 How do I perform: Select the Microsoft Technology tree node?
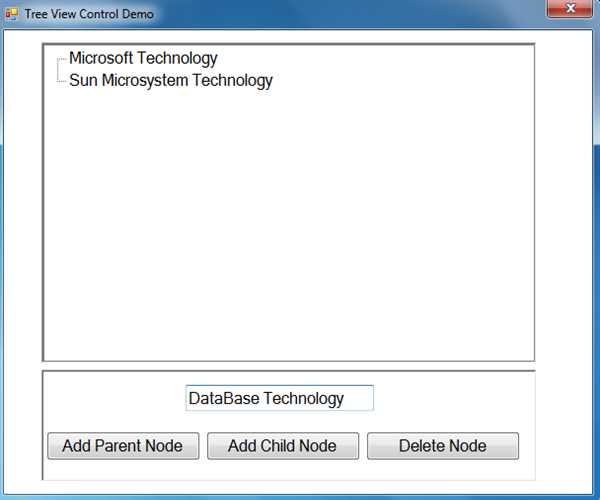click(x=143, y=58)
